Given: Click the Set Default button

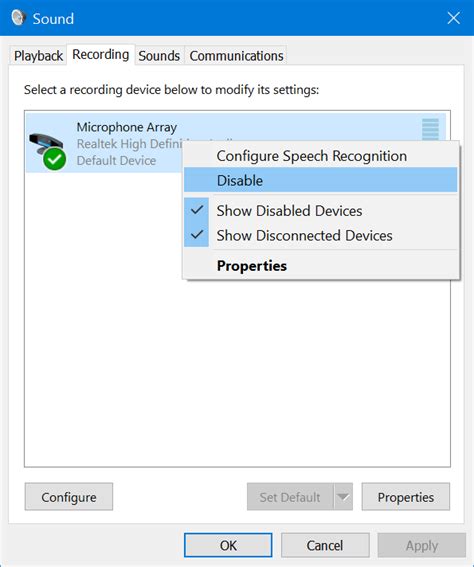Looking at the screenshot, I should pyautogui.click(x=290, y=497).
